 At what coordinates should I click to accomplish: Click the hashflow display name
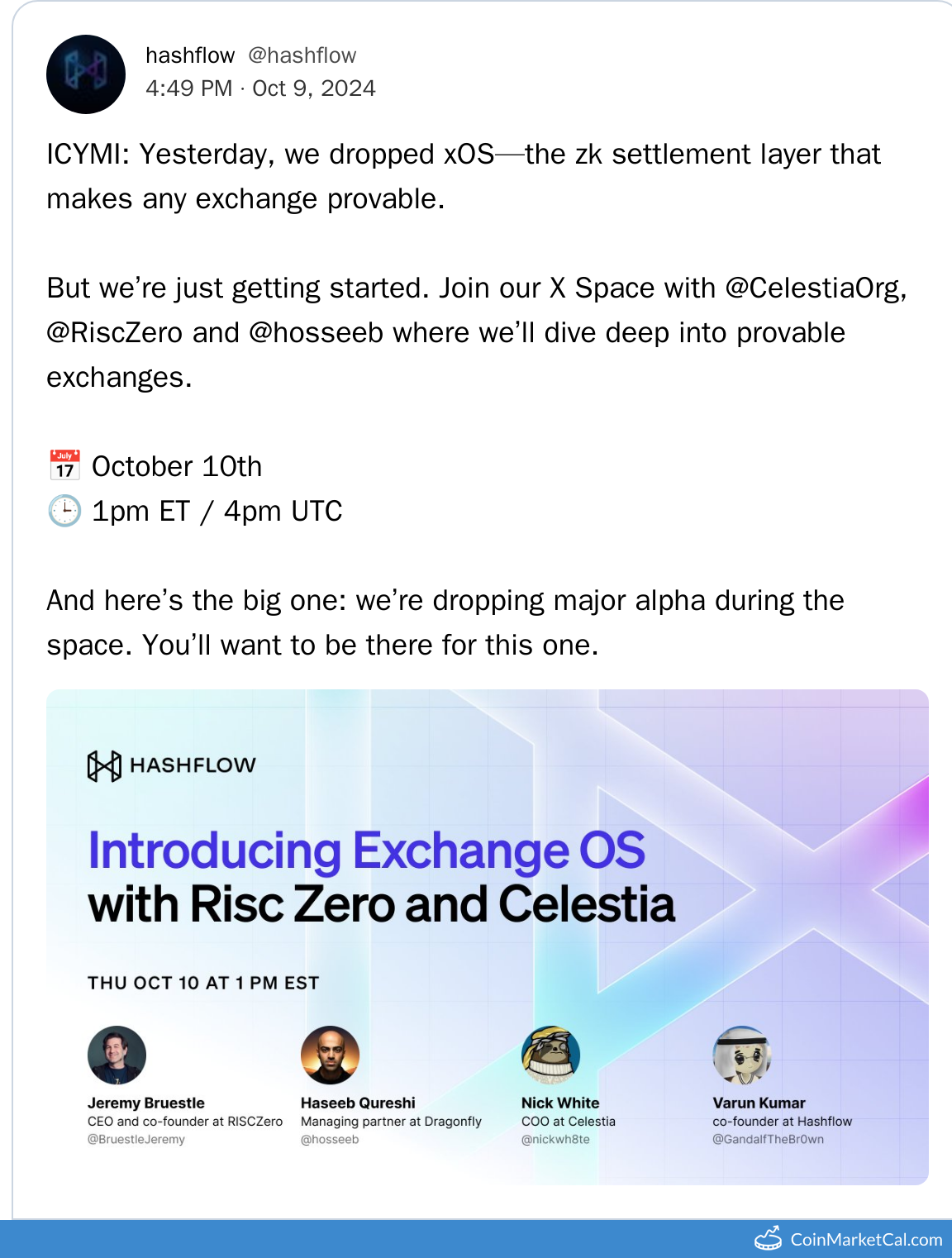(190, 55)
